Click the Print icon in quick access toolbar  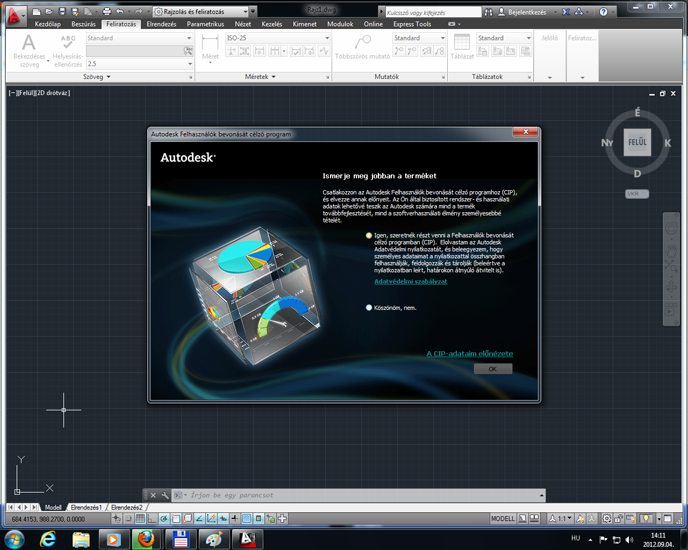tap(107, 12)
